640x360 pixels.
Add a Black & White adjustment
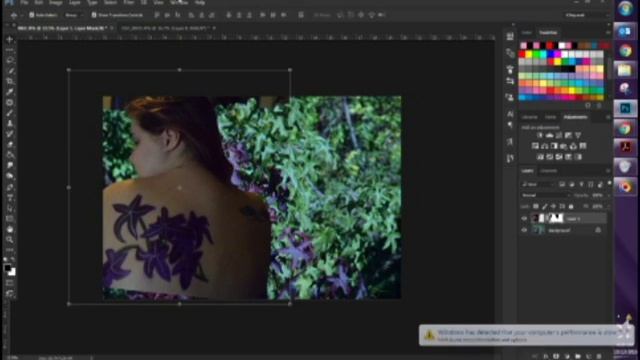[x=554, y=146]
